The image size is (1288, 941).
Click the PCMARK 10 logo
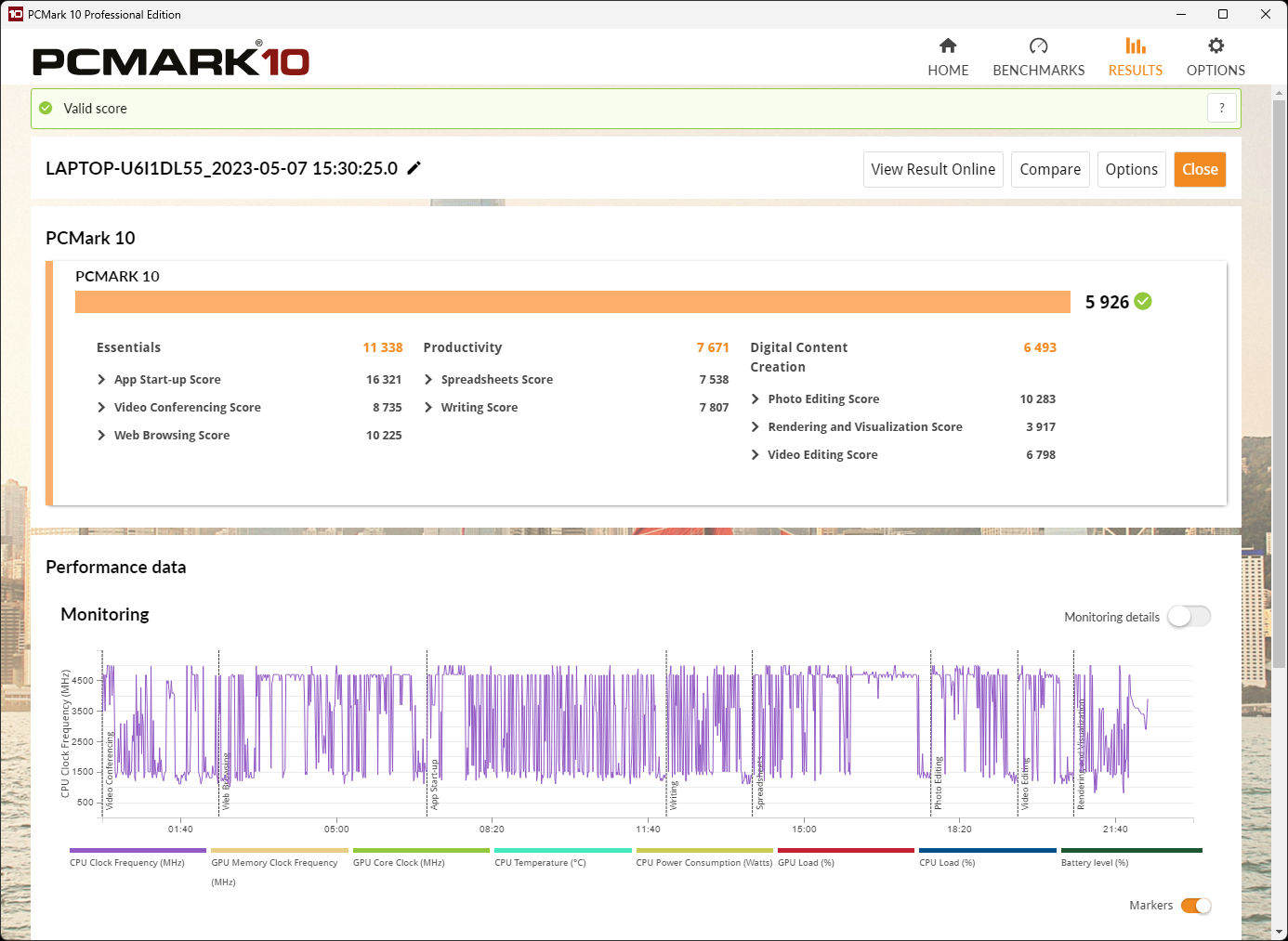pyautogui.click(x=171, y=59)
